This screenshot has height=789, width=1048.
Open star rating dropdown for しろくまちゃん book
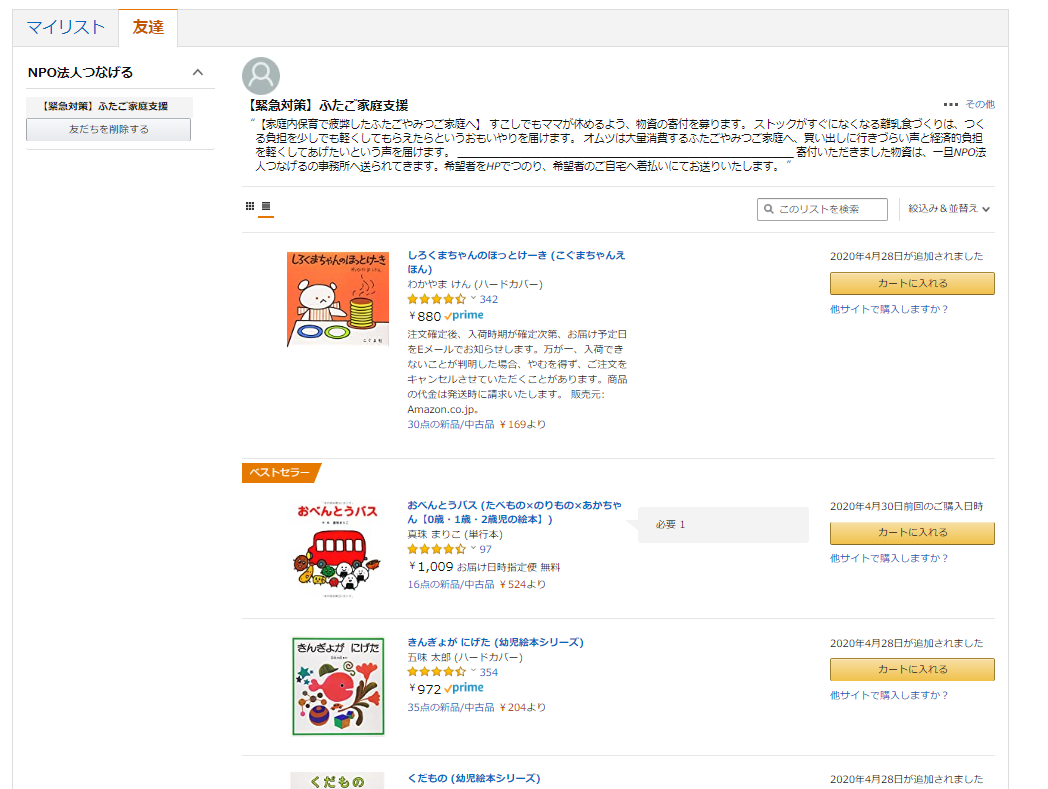[473, 298]
